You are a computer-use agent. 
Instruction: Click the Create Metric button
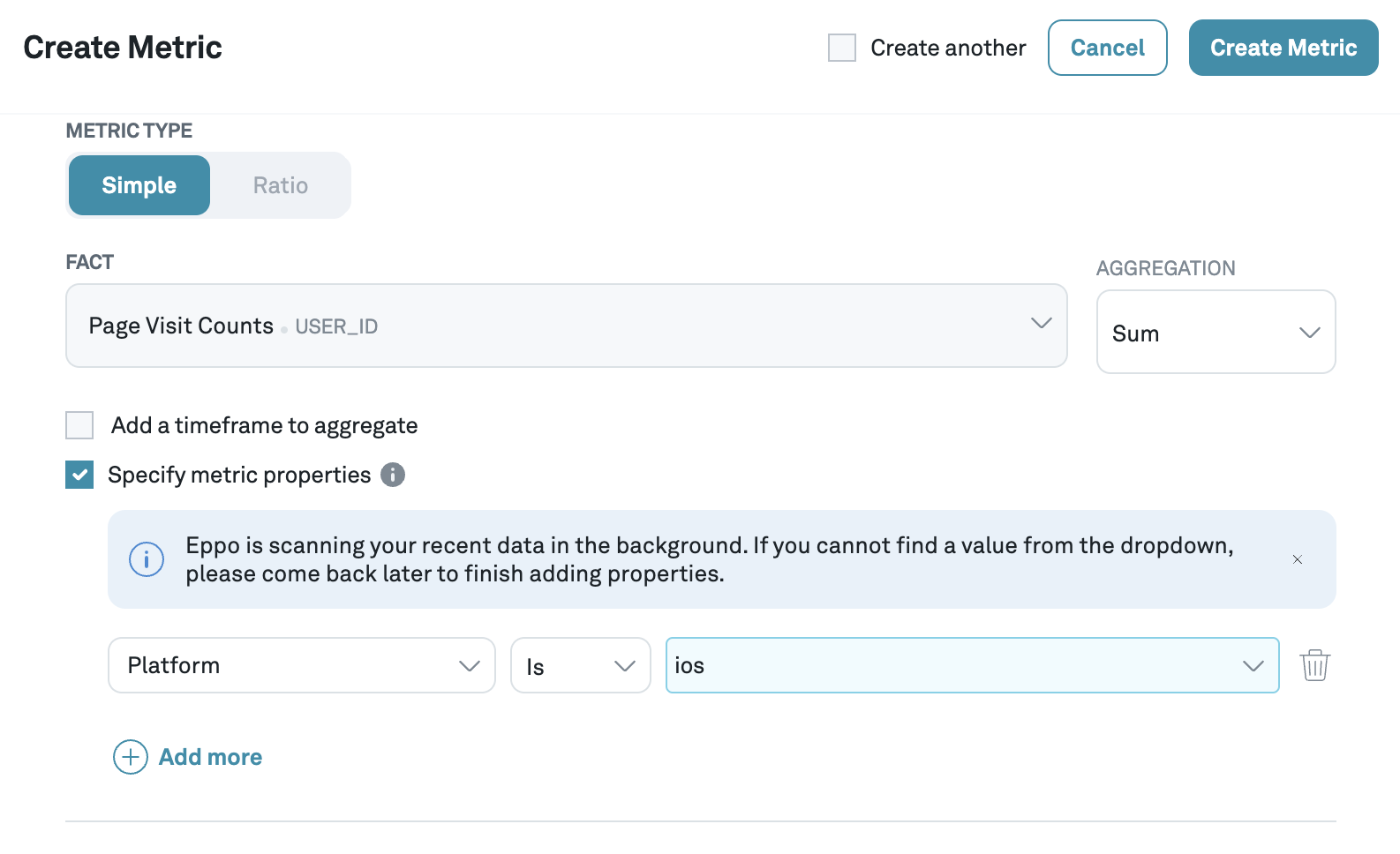[1283, 48]
